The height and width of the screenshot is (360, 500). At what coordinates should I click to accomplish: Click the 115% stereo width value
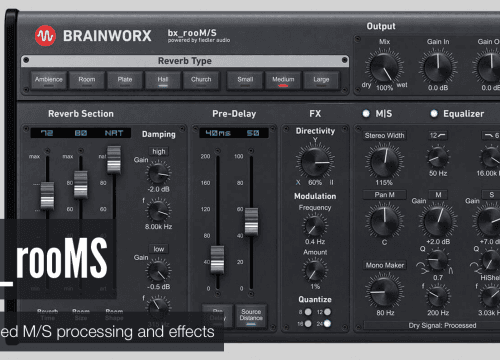point(384,183)
